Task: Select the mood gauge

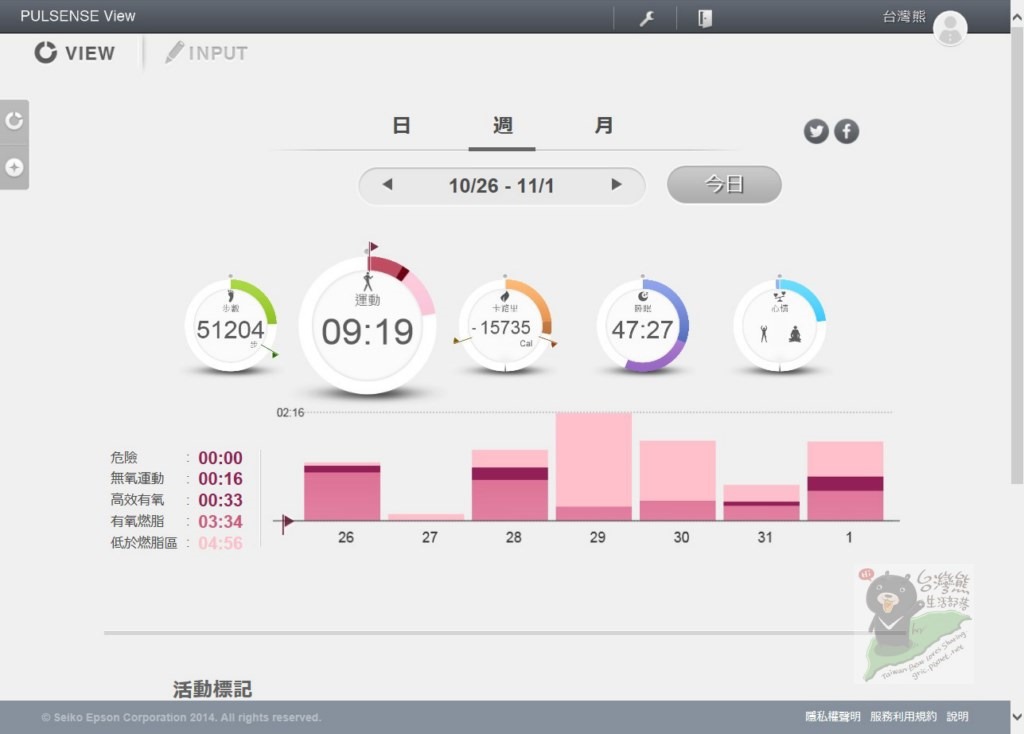Action: [x=780, y=326]
